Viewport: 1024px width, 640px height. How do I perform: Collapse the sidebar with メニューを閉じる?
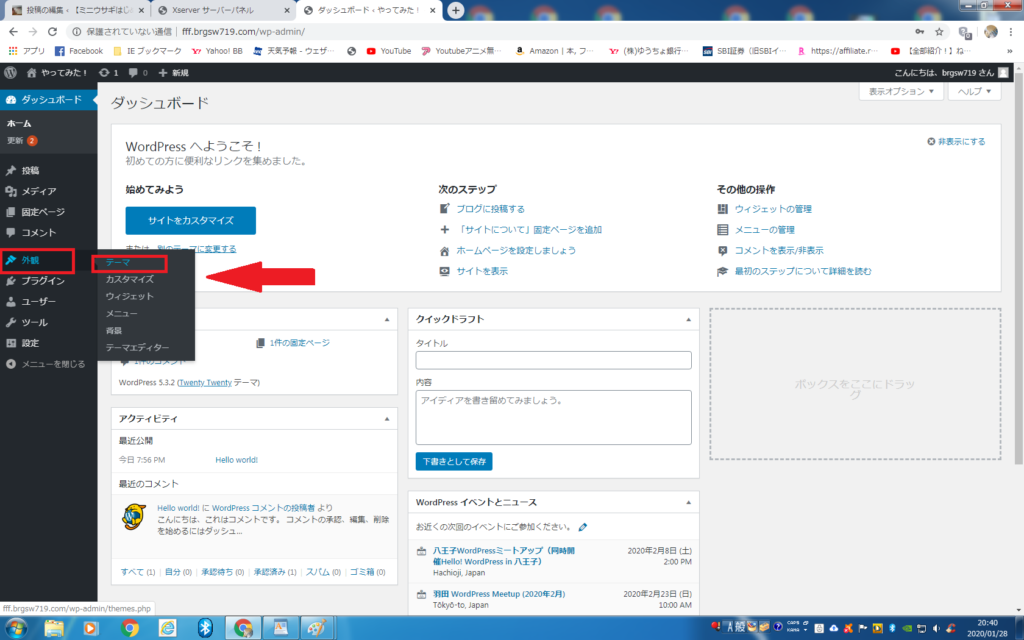point(48,364)
